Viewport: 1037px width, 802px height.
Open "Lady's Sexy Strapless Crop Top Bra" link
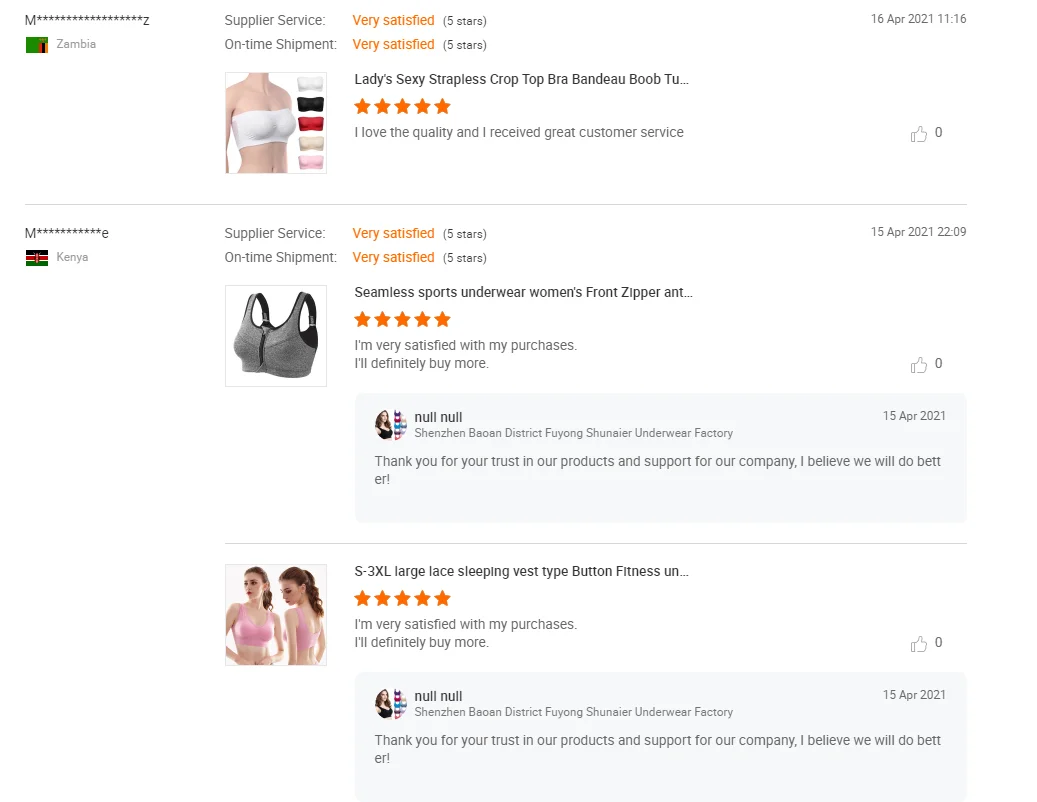point(521,80)
